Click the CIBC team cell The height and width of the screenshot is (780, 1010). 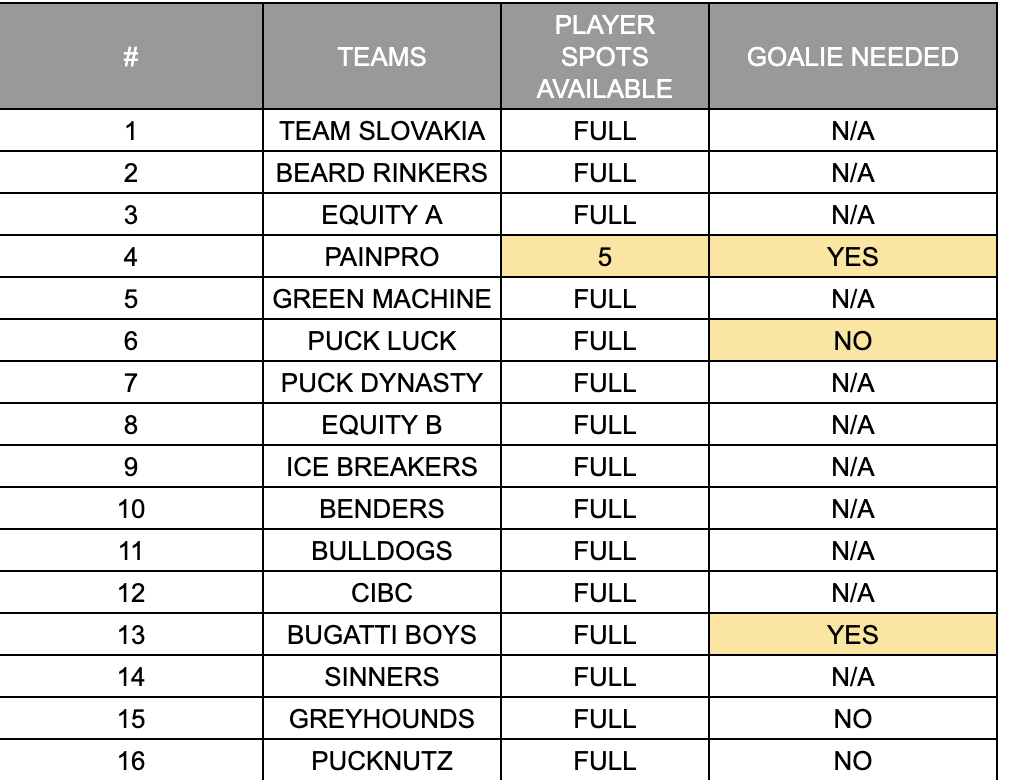pyautogui.click(x=382, y=593)
